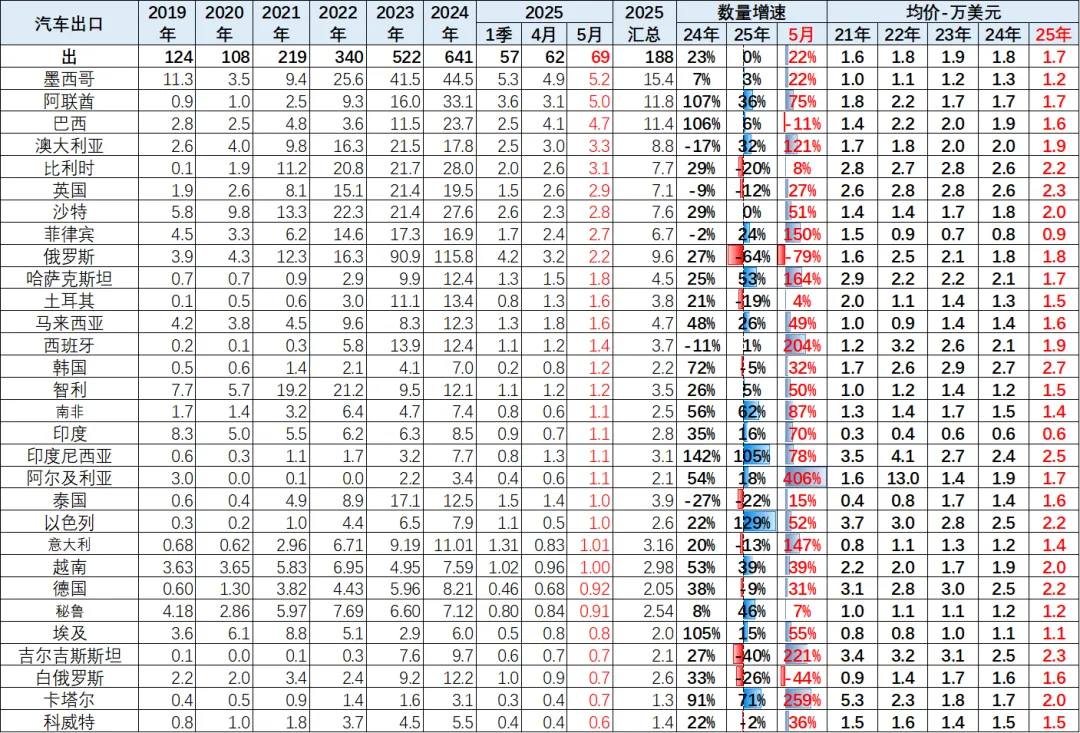This screenshot has height=733, width=1080.
Task: Click the 智利 row label
Action: coord(68,390)
